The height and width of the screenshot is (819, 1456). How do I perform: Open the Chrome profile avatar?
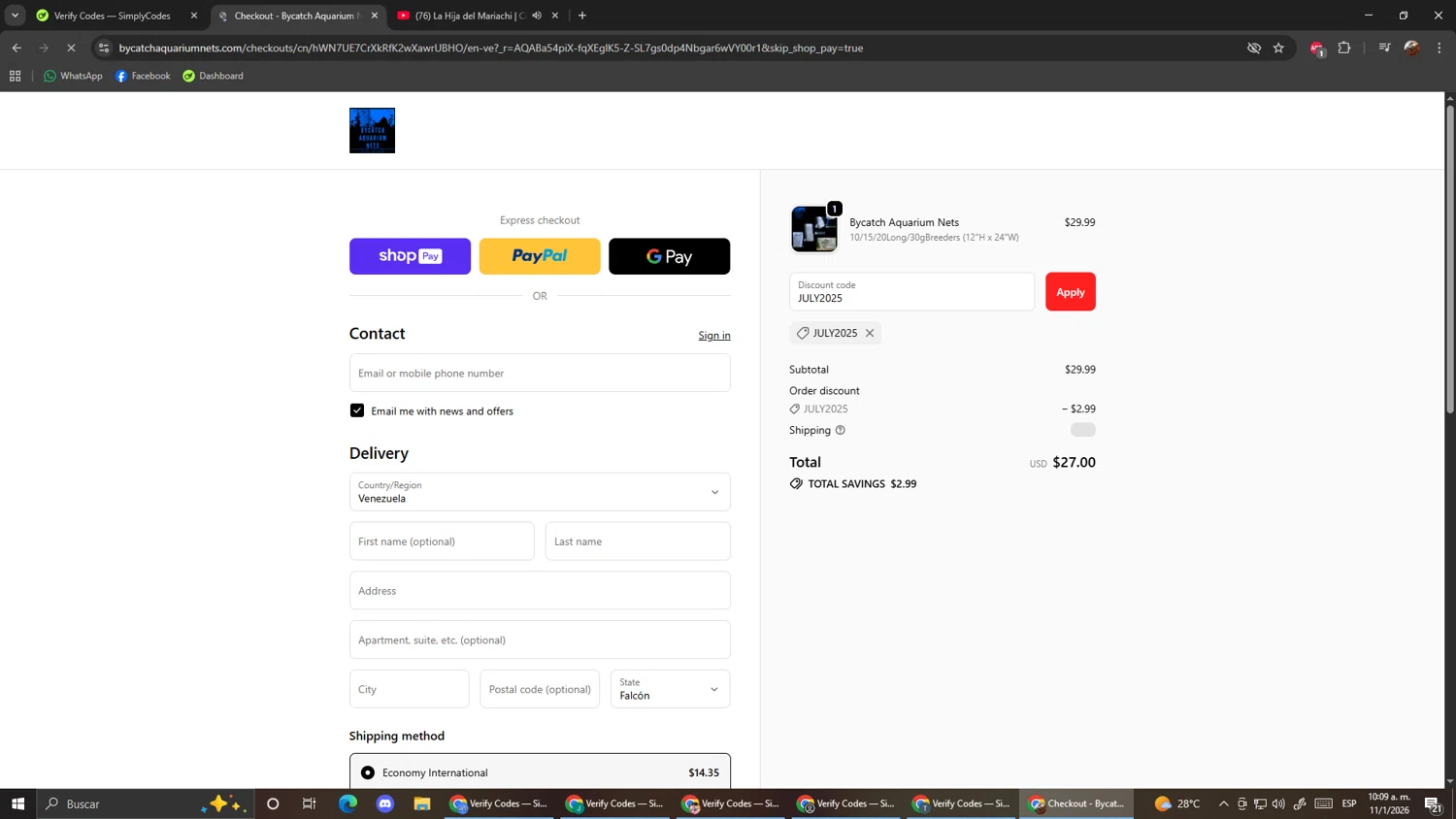click(x=1411, y=48)
